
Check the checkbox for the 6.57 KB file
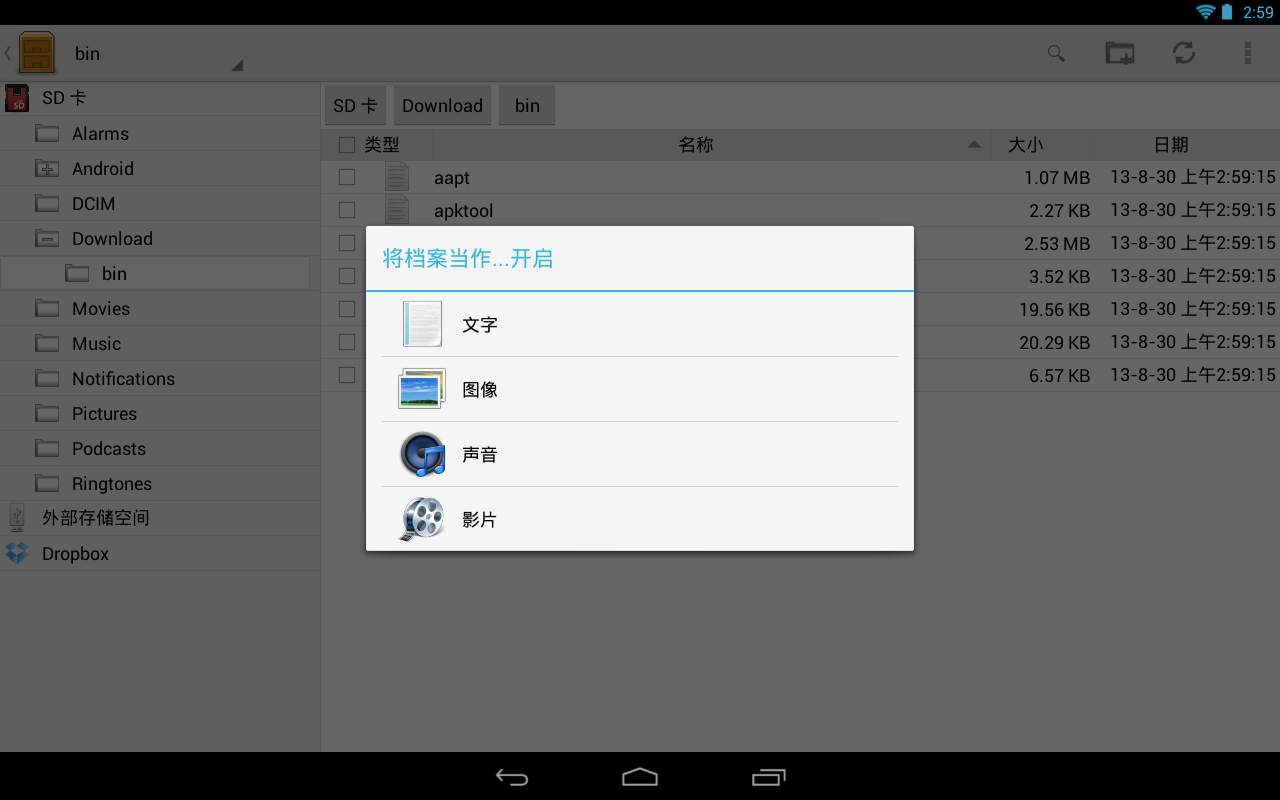click(x=347, y=375)
